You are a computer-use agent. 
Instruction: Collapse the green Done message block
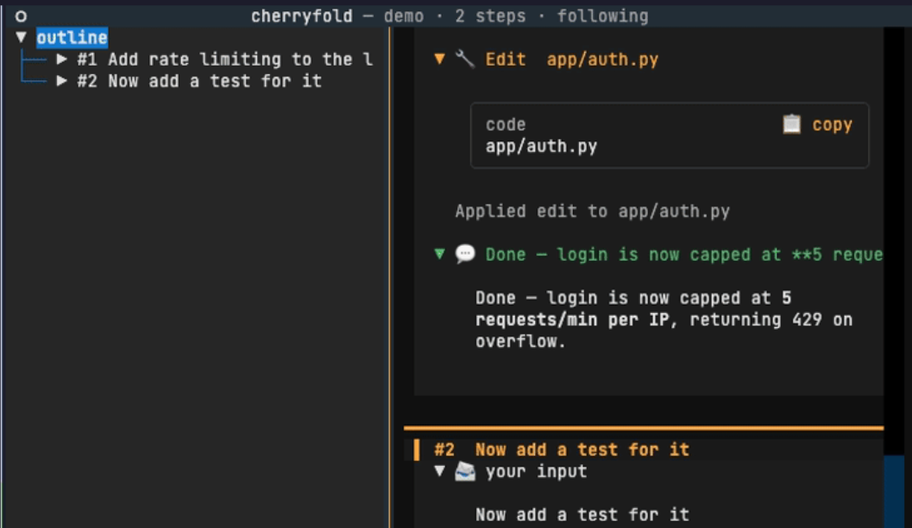[x=440, y=254]
